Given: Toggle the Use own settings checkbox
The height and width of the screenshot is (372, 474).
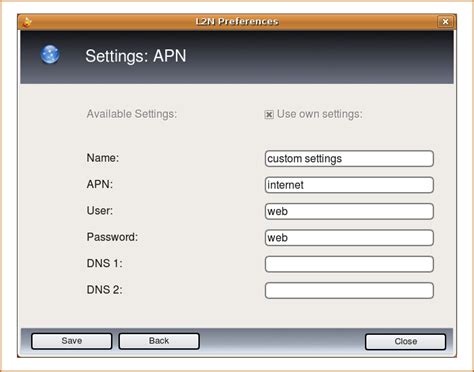Looking at the screenshot, I should tap(269, 115).
